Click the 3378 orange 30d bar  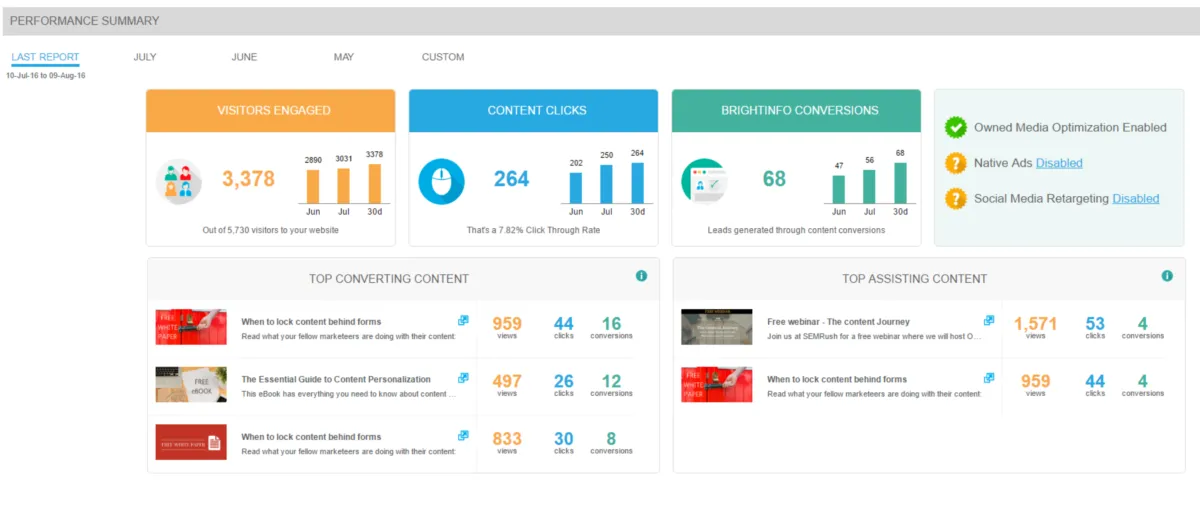[375, 184]
